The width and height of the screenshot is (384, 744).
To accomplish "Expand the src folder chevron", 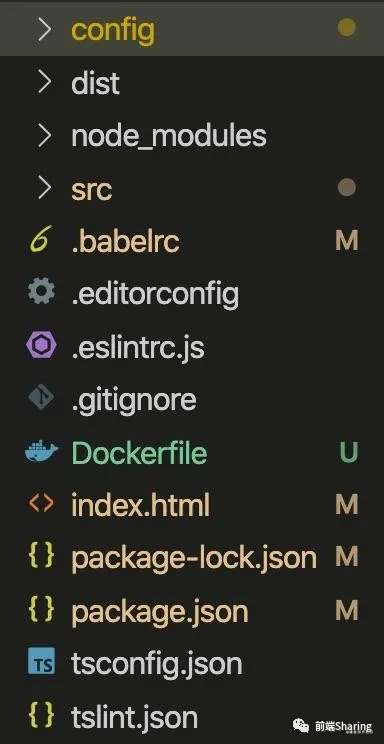I will pos(44,189).
